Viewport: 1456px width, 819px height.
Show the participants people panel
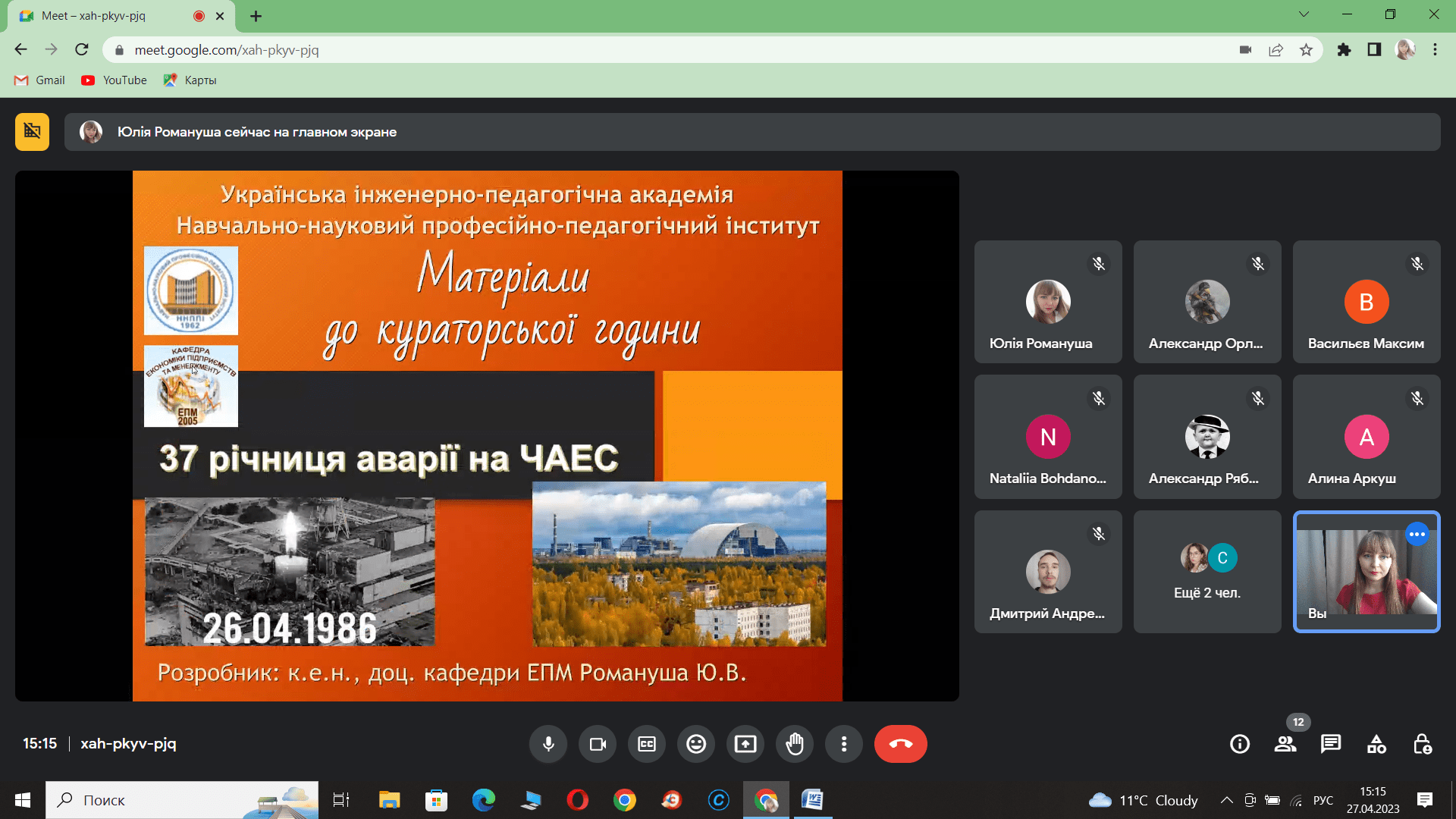[1285, 744]
